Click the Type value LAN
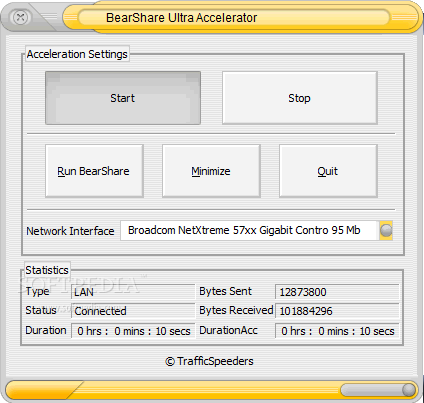This screenshot has height=403, width=424. pos(133,292)
